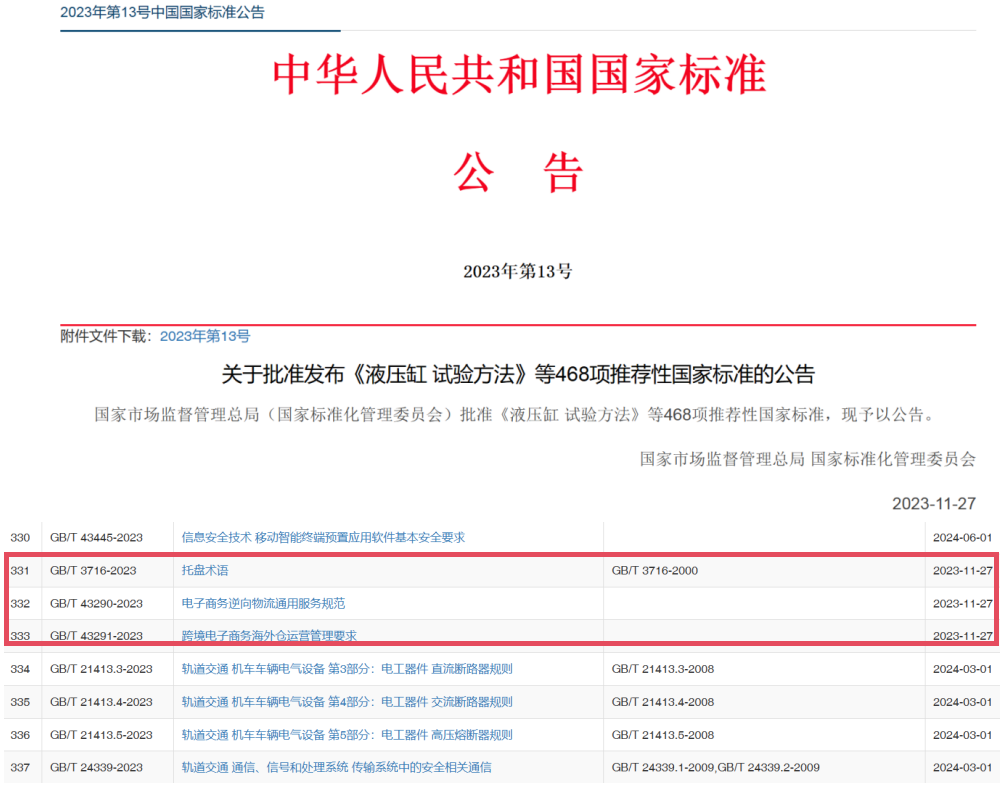Click replaced standard GB/T 21413.5-2008
This screenshot has width=1006, height=793.
(663, 734)
